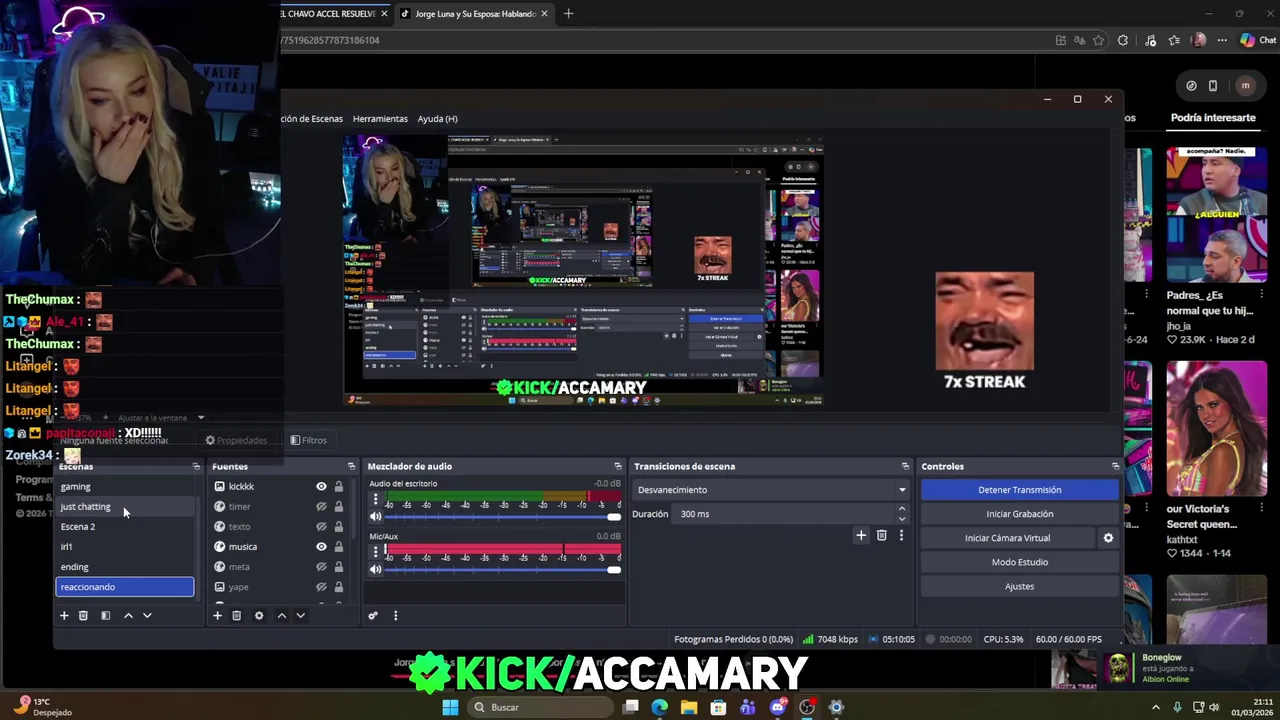
Task: Increase transition duration with up arrow
Action: 902,509
